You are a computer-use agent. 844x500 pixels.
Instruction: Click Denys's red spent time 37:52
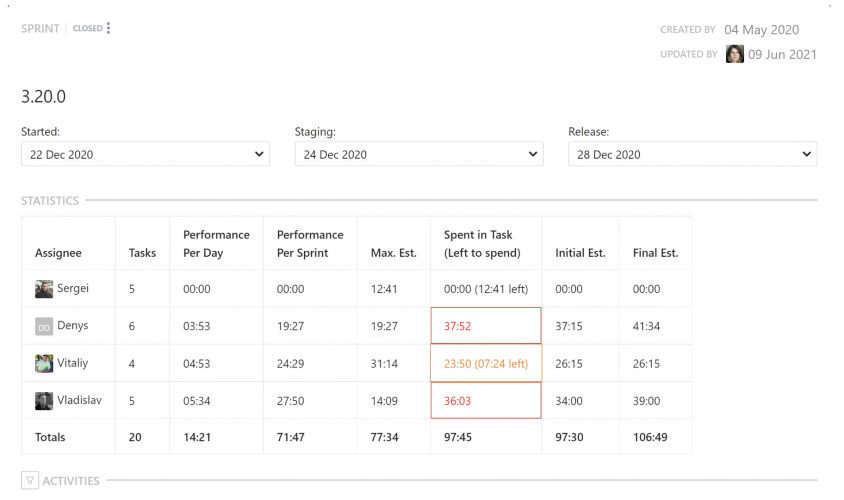click(458, 326)
